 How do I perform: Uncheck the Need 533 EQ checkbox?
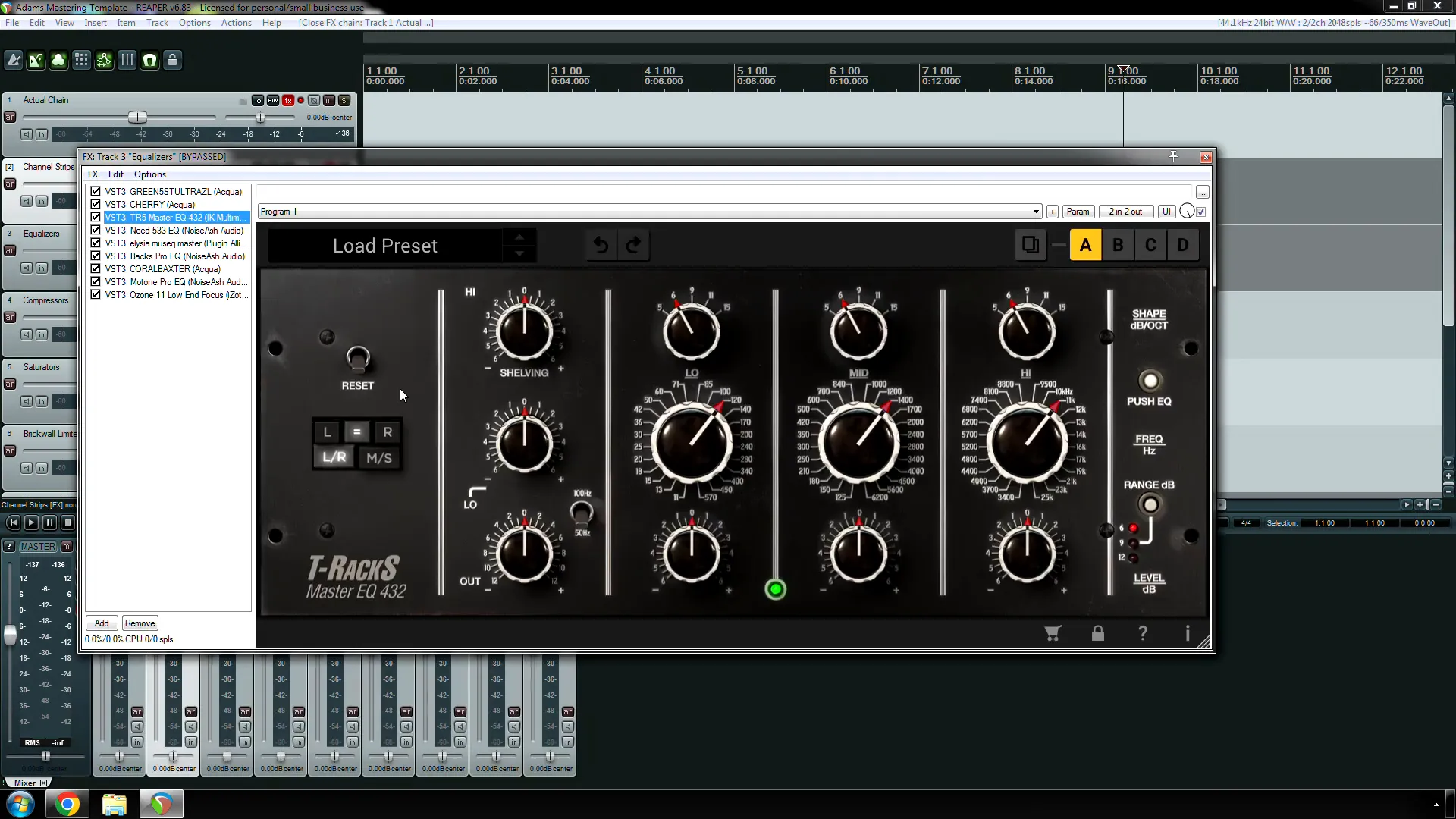[x=96, y=231]
